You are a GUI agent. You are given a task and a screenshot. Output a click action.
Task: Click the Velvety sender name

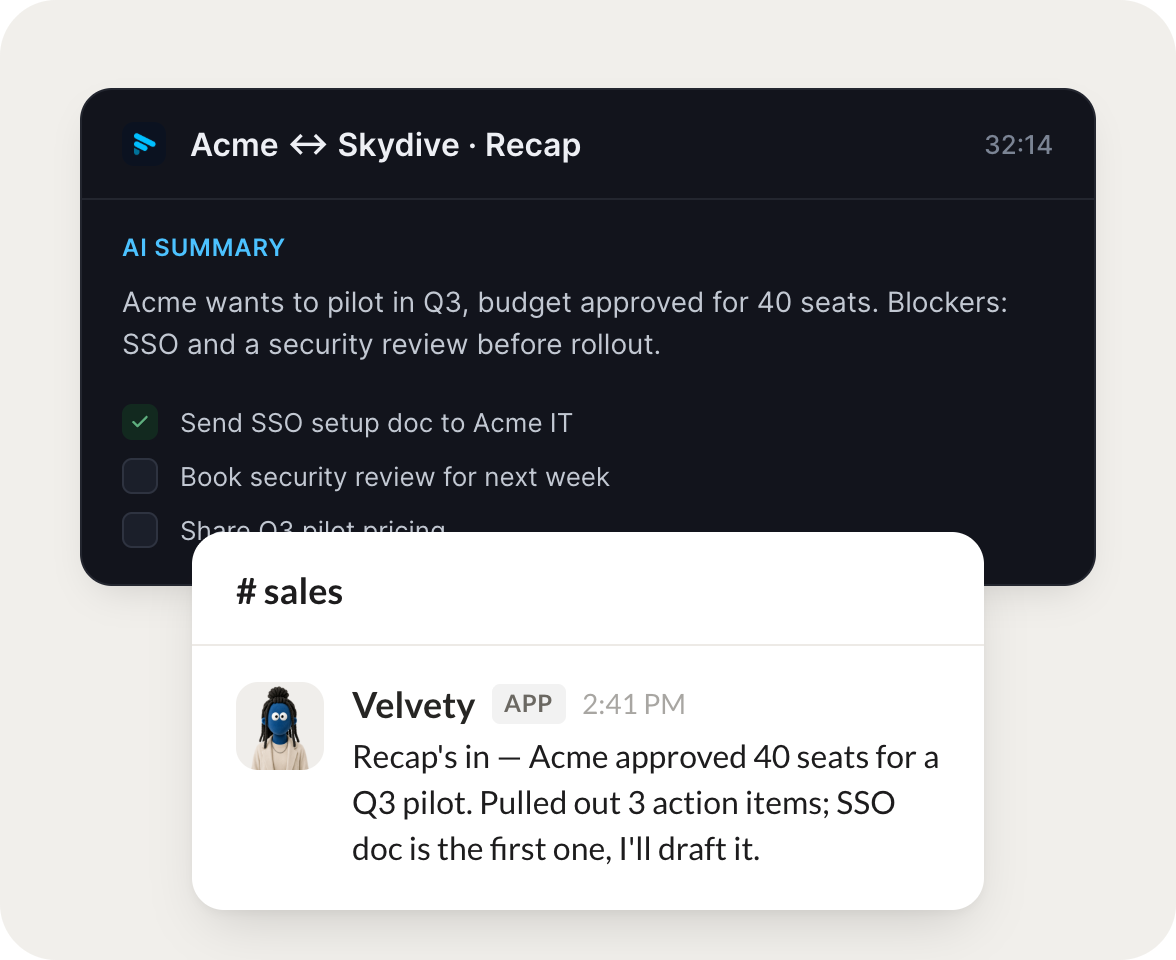point(413,705)
